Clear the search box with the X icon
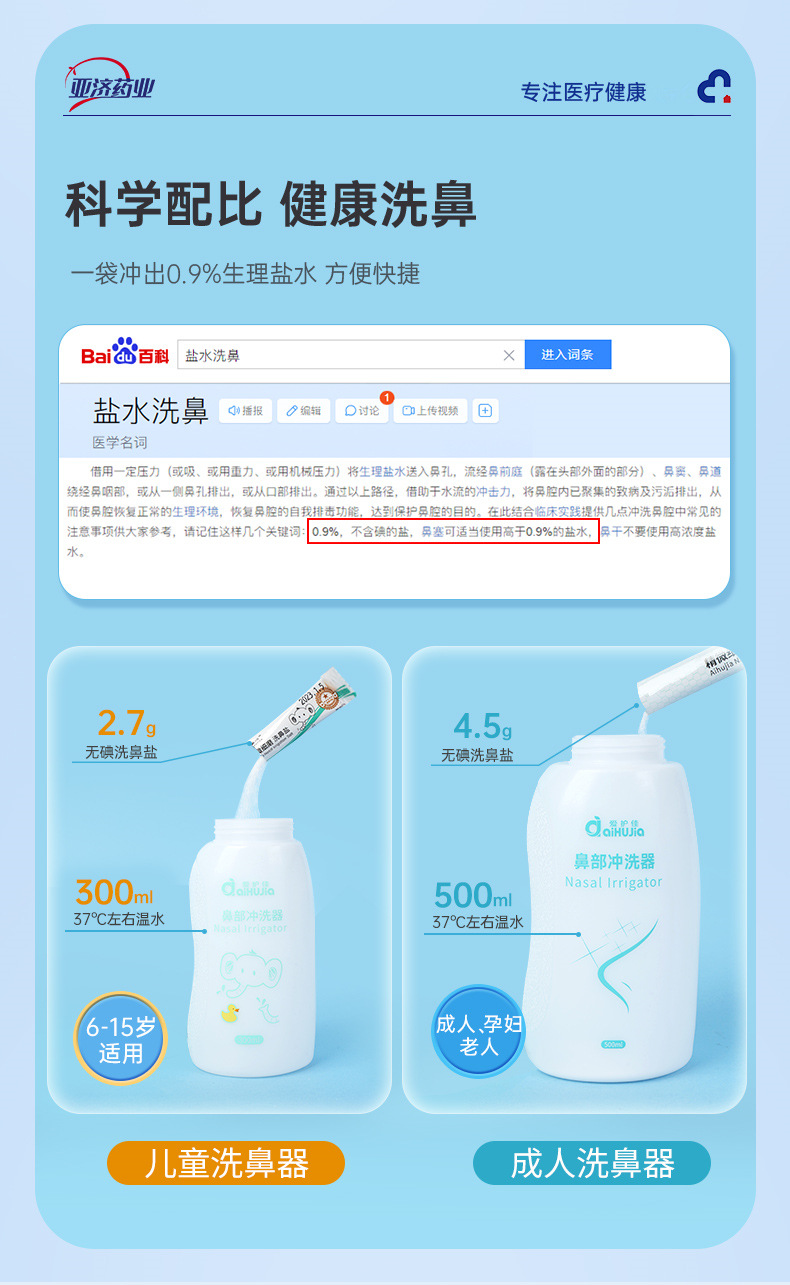 508,355
